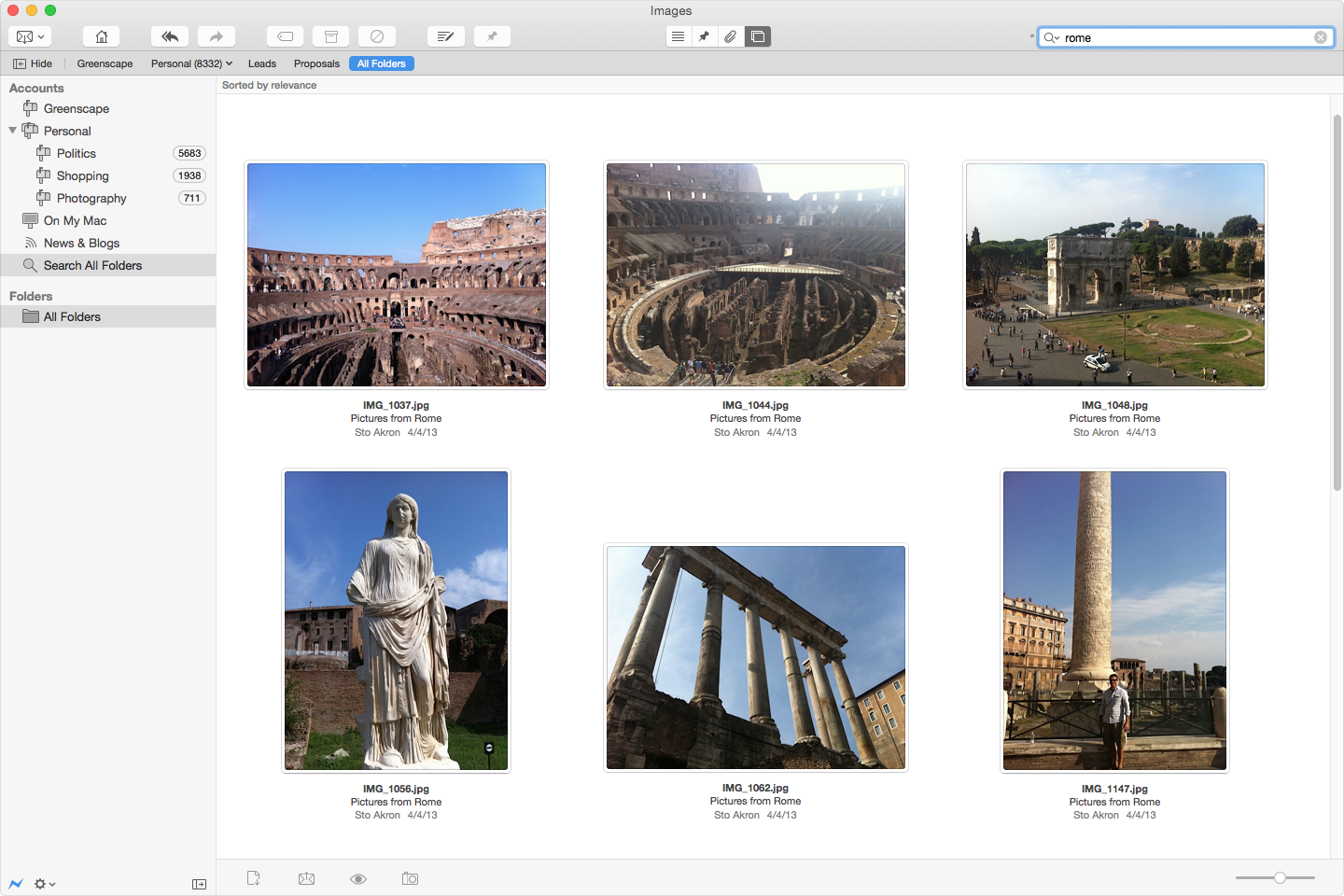This screenshot has height=896, width=1344.
Task: Toggle the Quick Look eye icon
Action: point(358,879)
